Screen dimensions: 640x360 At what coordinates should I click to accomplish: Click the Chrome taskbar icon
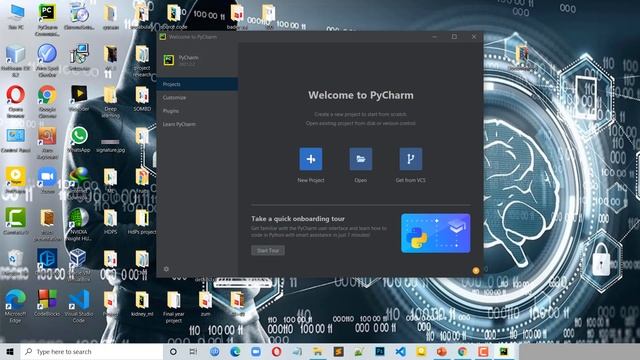pyautogui.click(x=462, y=351)
